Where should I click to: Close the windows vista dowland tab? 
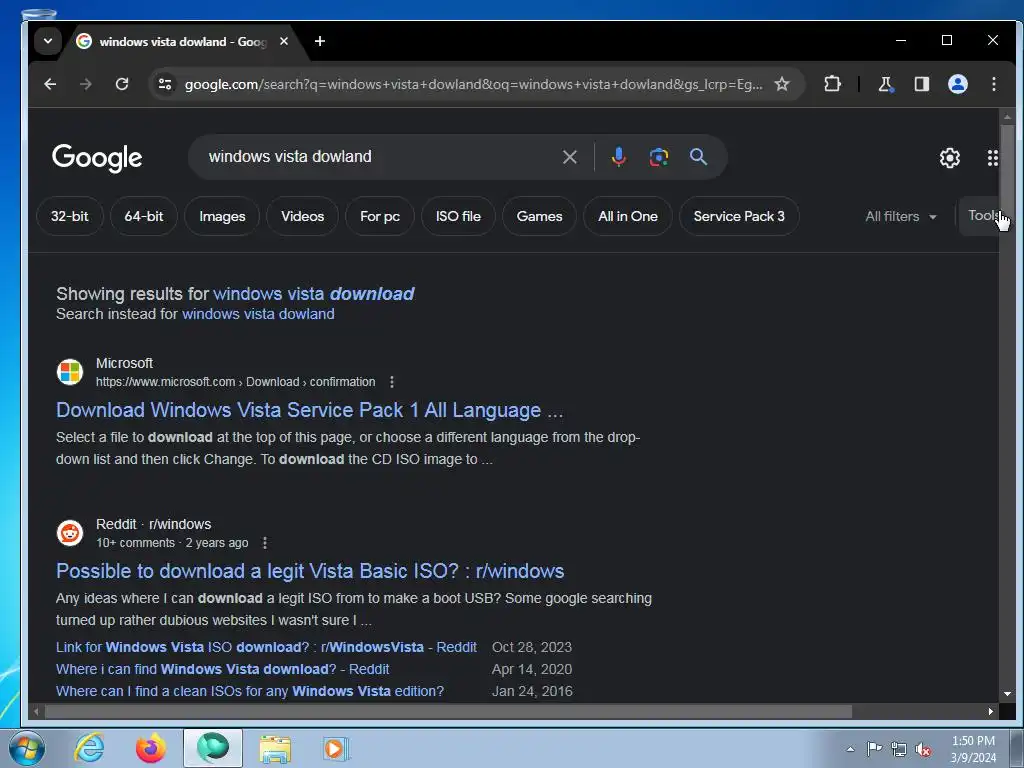coord(284,41)
